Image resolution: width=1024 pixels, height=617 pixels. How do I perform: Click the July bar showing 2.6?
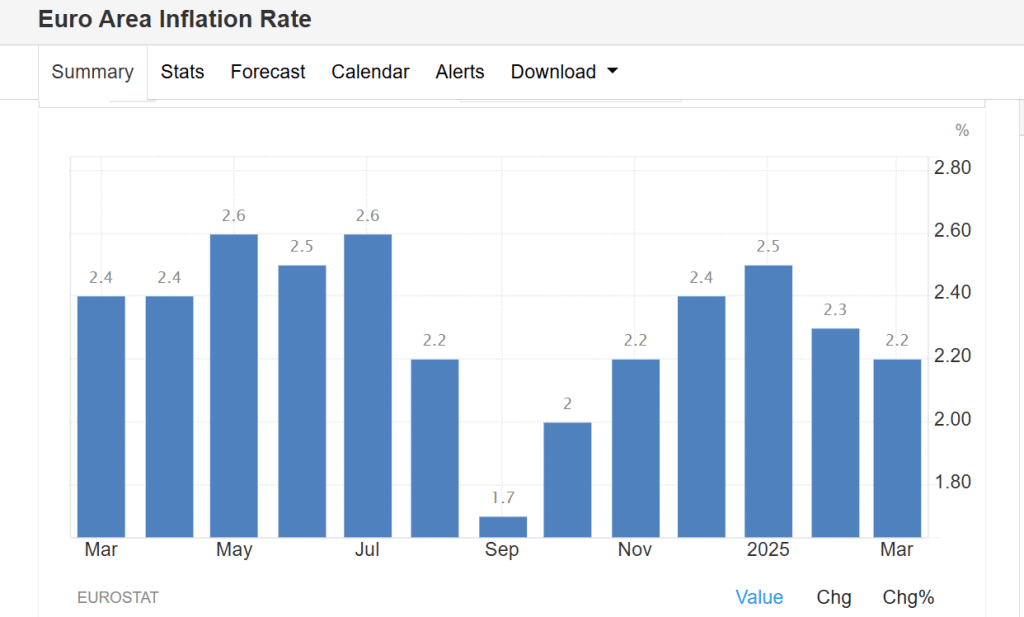368,386
